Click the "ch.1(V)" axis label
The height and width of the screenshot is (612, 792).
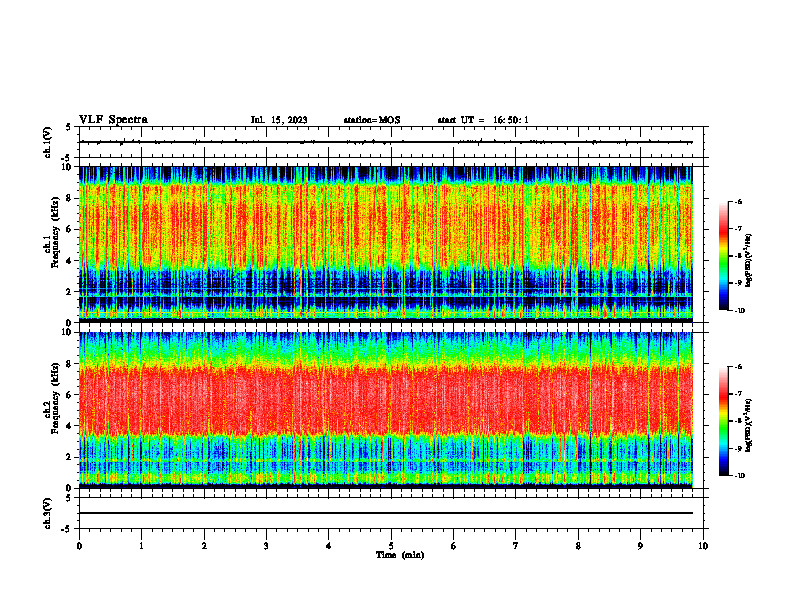48,142
